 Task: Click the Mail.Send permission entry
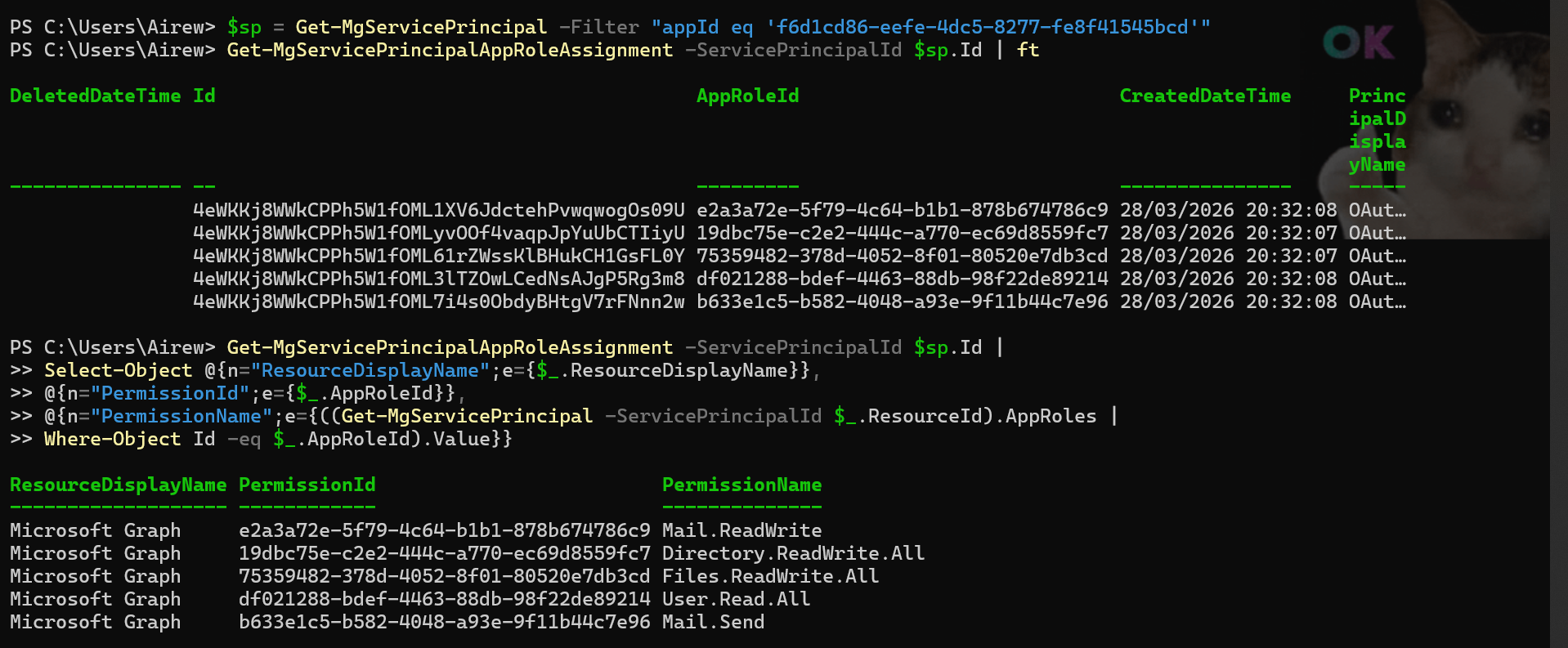click(713, 622)
